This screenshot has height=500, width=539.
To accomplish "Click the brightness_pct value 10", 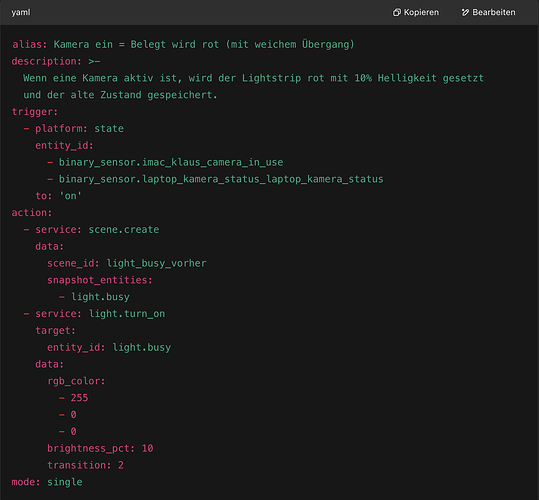I will pyautogui.click(x=147, y=448).
